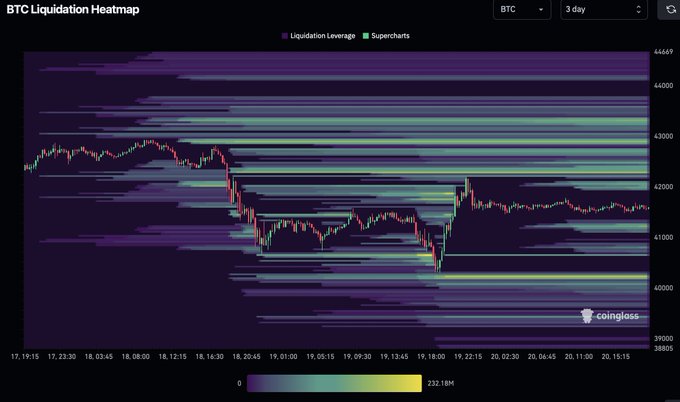Click the 19, 18:00 time label
The height and width of the screenshot is (402, 680).
click(431, 356)
